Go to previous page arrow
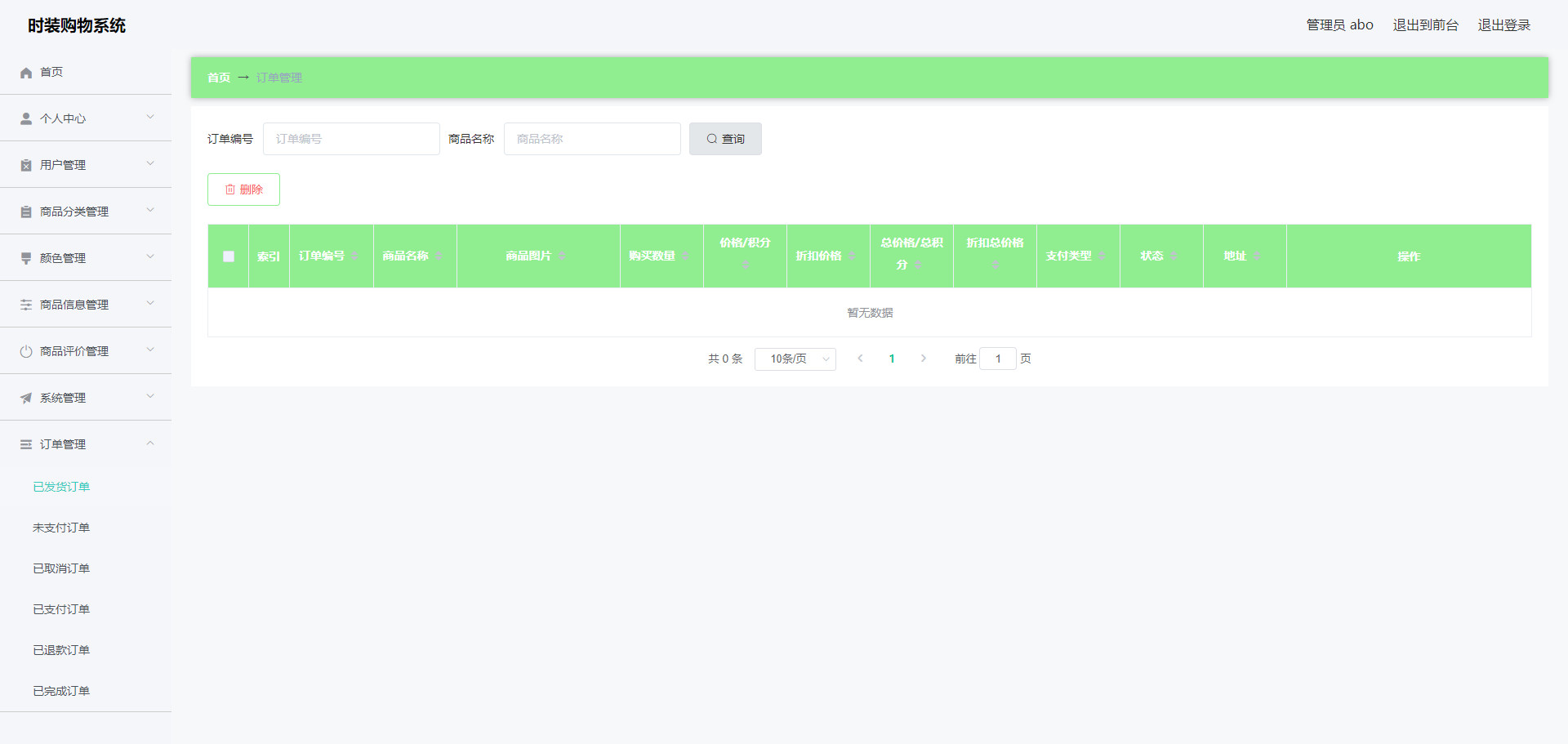 click(x=860, y=359)
